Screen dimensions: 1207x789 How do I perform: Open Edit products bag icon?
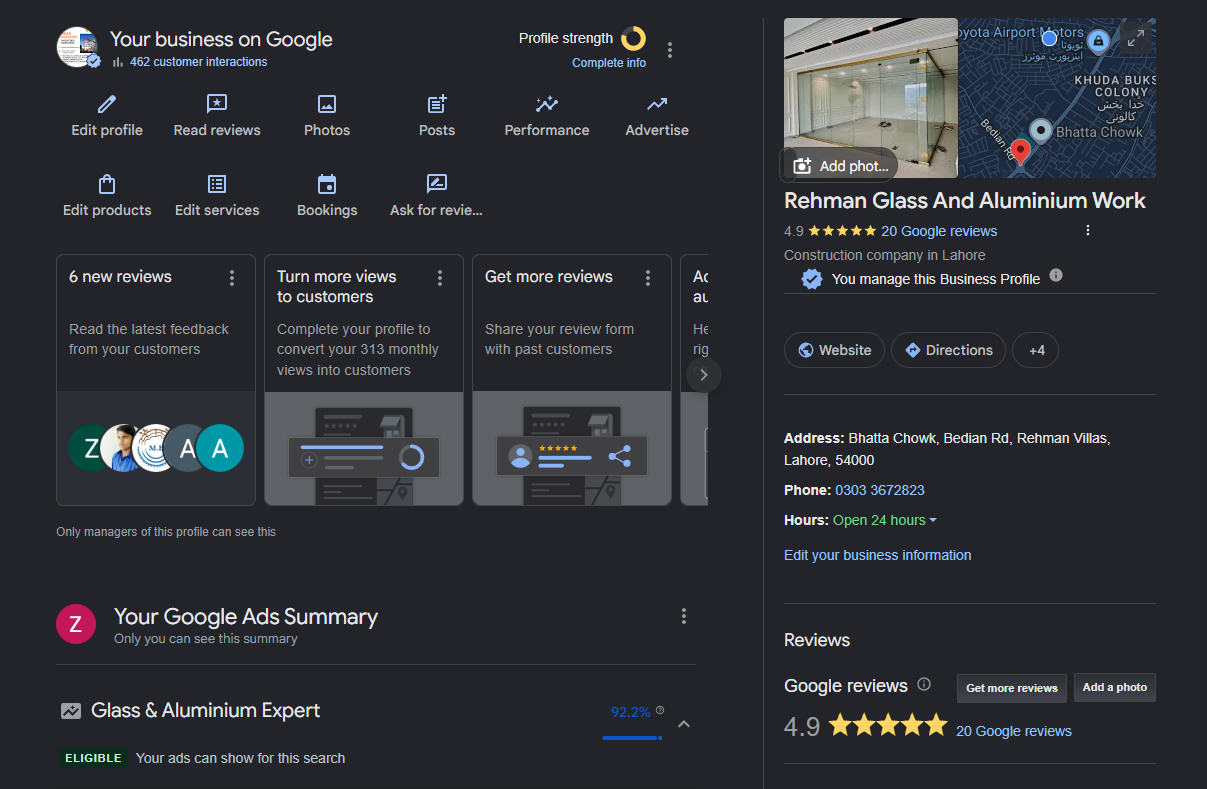[107, 184]
